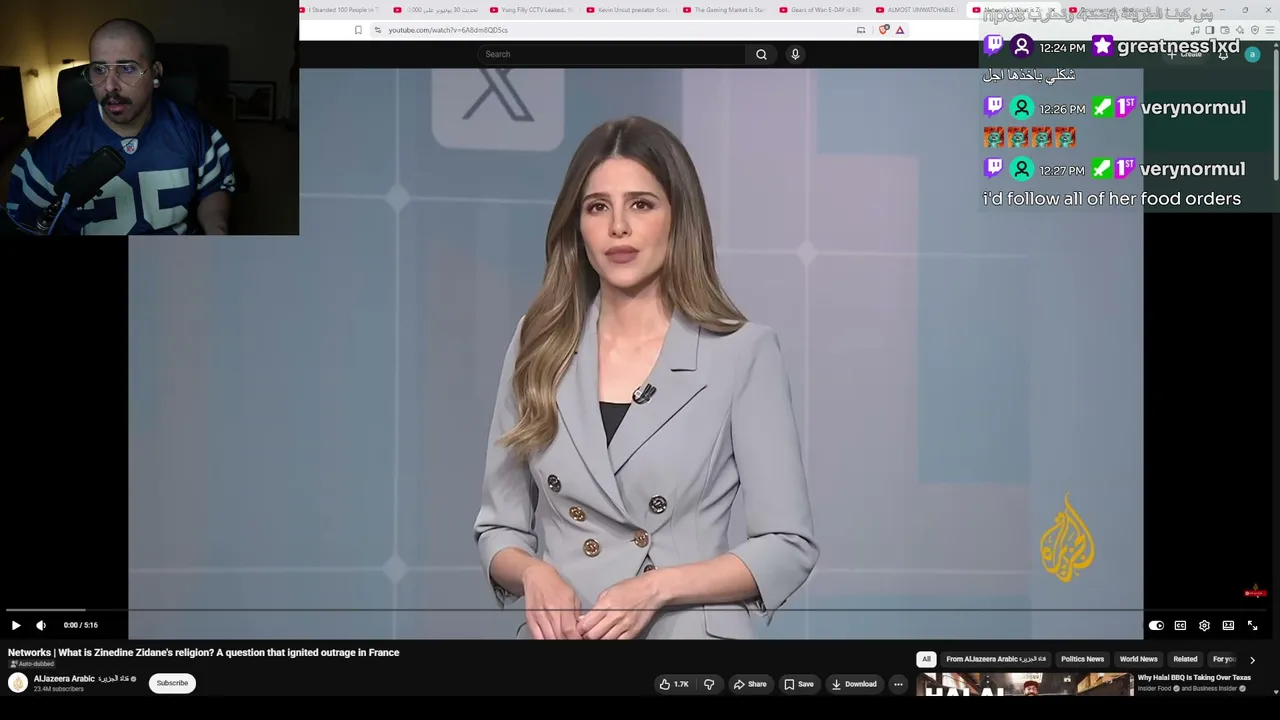Click the Auto-dubbed label under title
The height and width of the screenshot is (720, 1280).
pyautogui.click(x=31, y=664)
